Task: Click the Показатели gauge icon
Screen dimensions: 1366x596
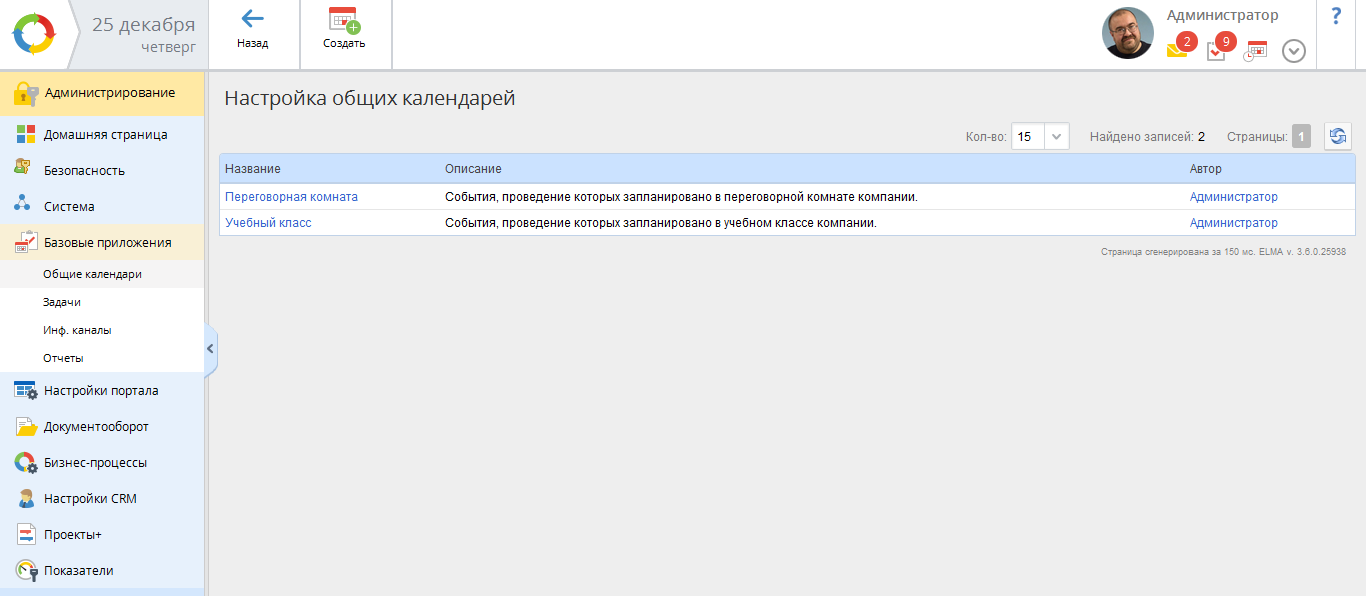Action: 26,571
